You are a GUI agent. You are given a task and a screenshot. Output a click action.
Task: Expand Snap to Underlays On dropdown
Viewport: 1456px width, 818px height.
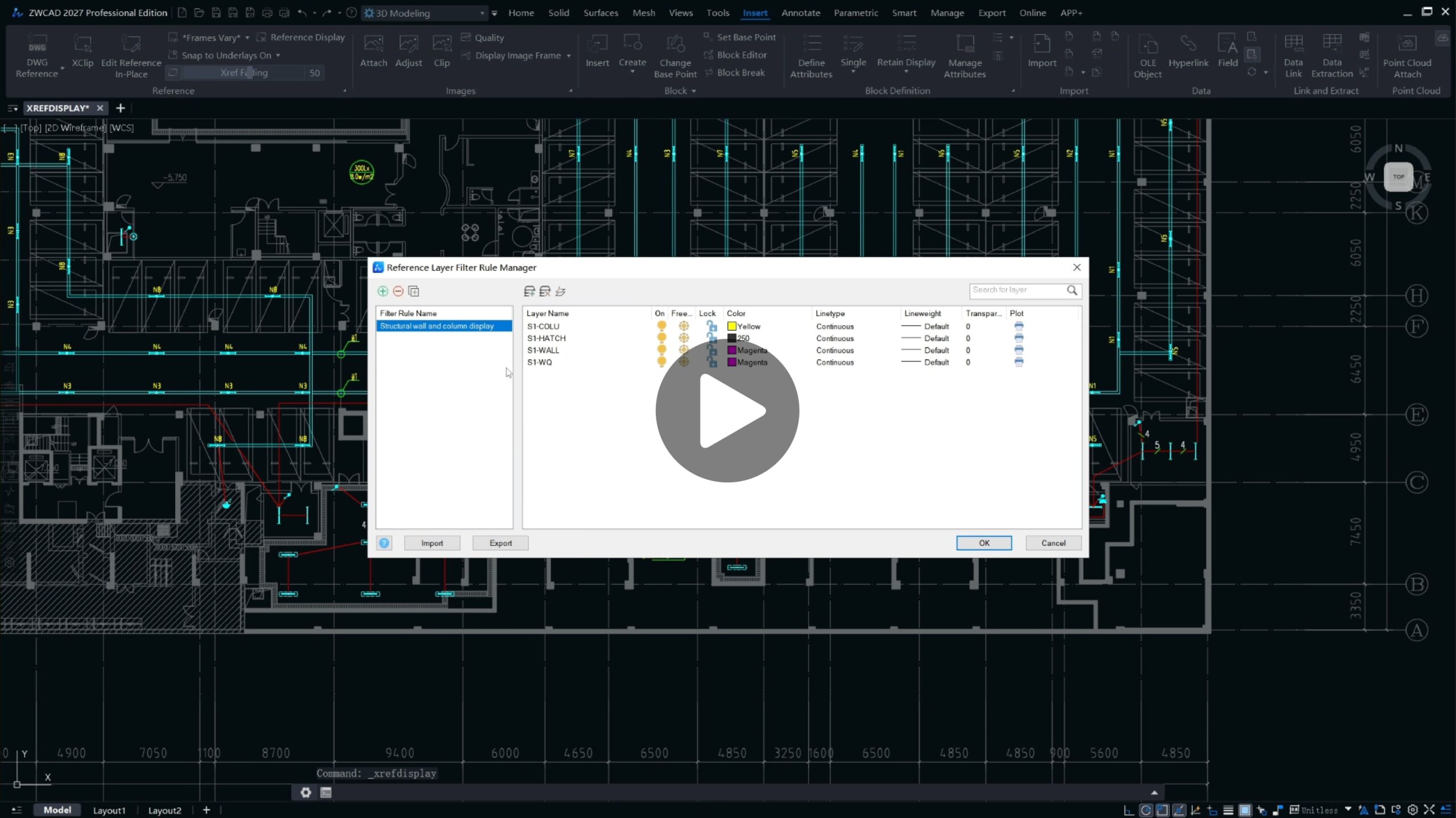tap(278, 56)
